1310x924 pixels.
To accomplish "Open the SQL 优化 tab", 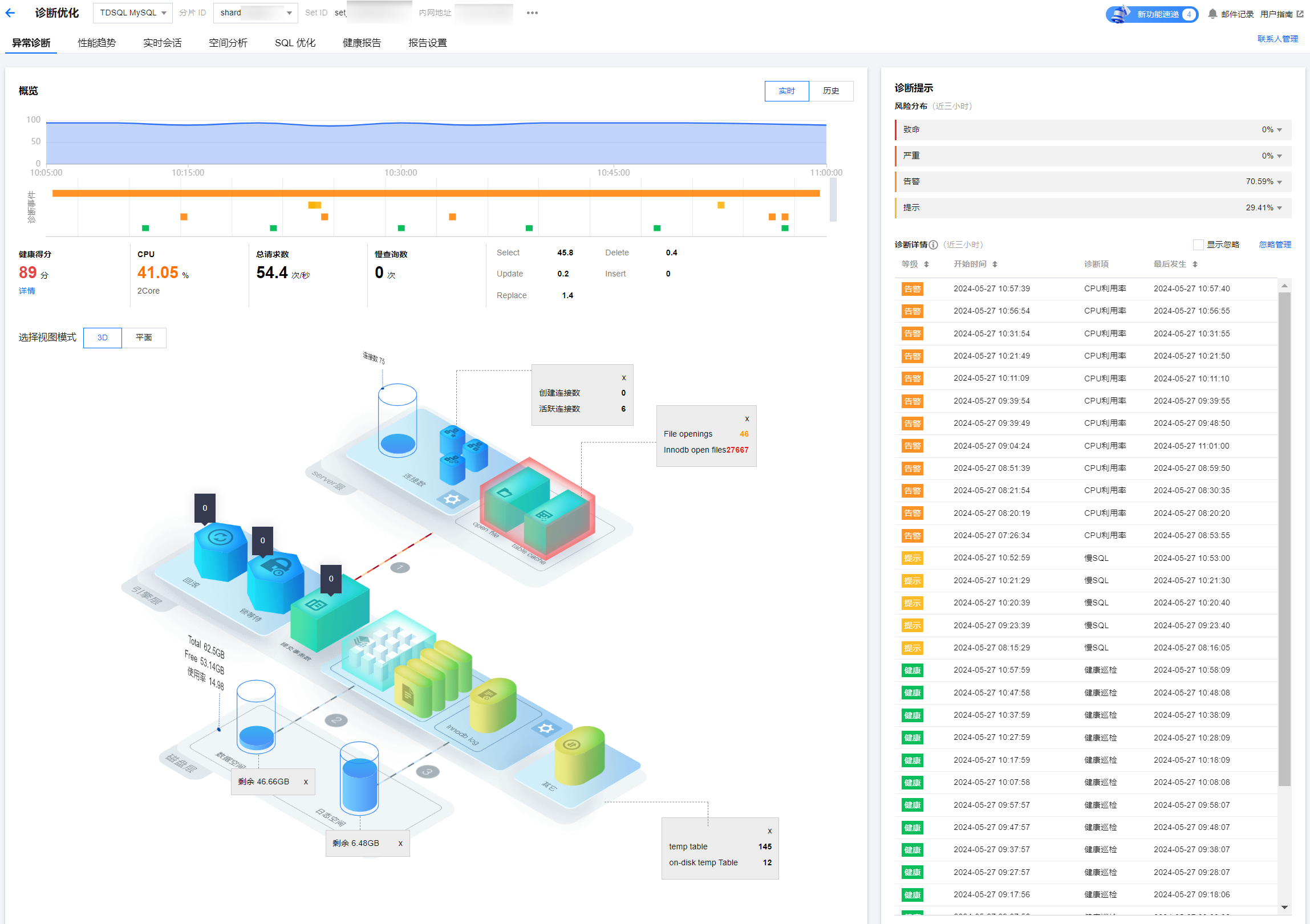I will pyautogui.click(x=294, y=43).
